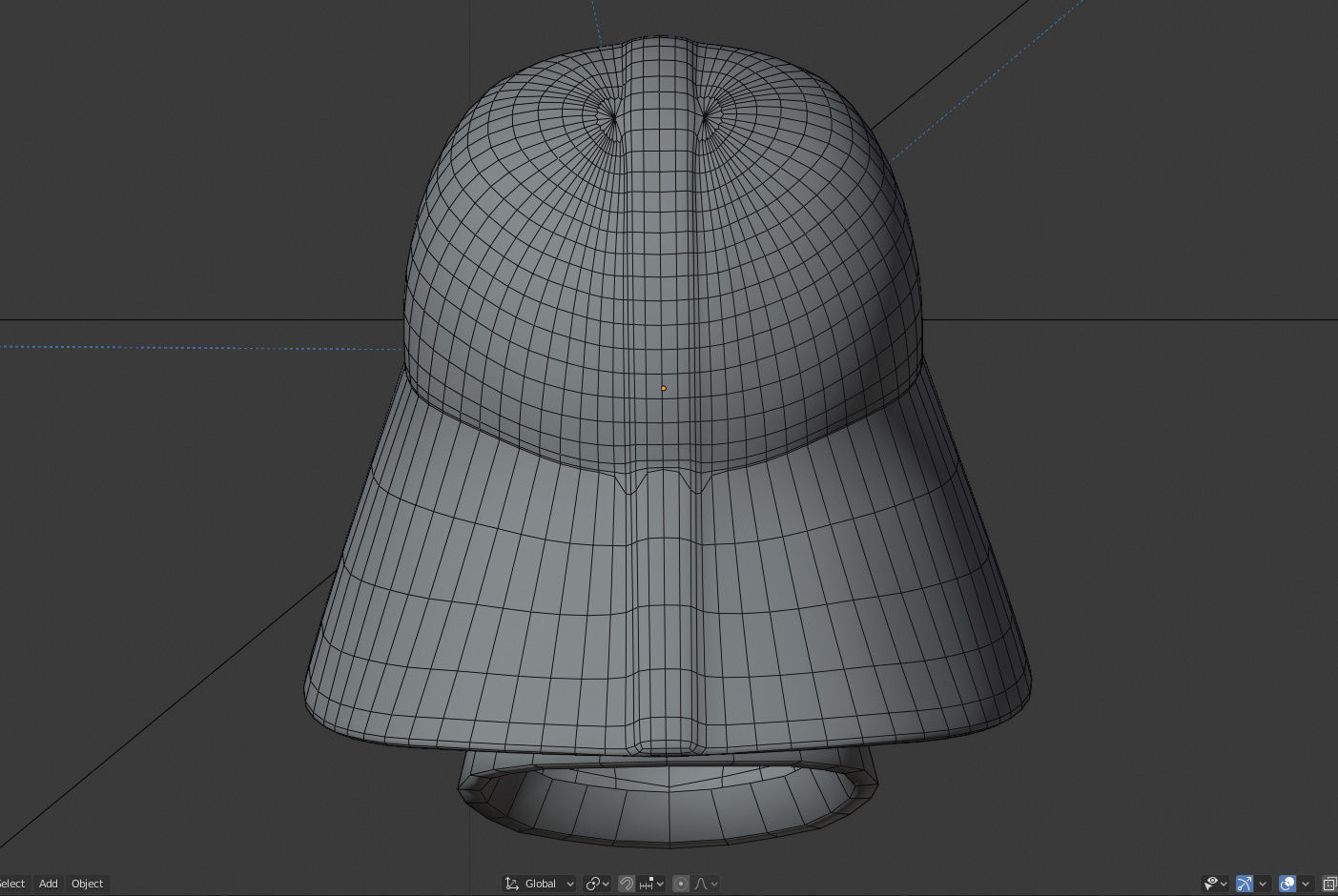Open the Select menu
Viewport: 1338px width, 896px height.
[13, 884]
